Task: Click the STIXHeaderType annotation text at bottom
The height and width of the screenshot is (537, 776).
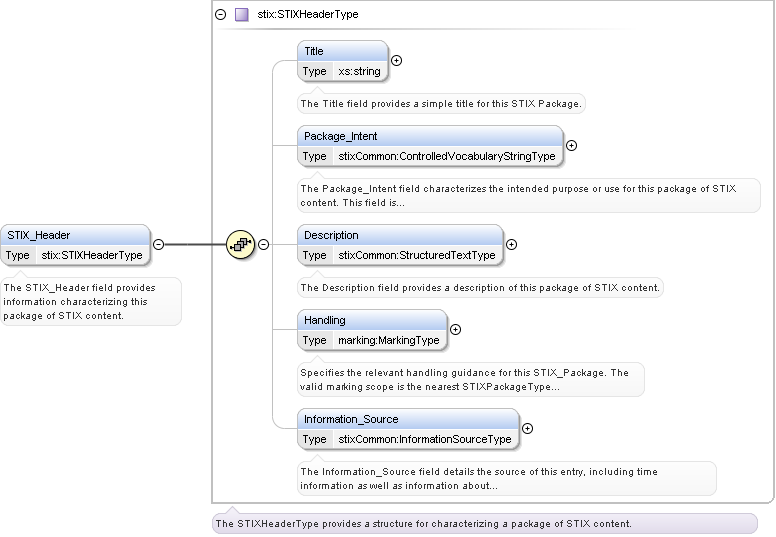Action: [x=424, y=524]
